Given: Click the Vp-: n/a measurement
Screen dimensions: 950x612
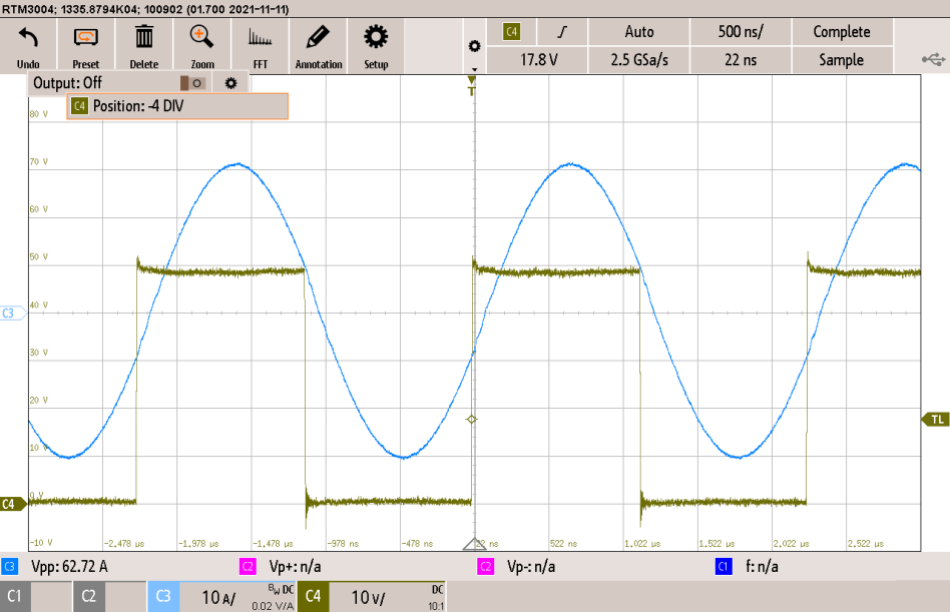Looking at the screenshot, I should click(x=531, y=567).
